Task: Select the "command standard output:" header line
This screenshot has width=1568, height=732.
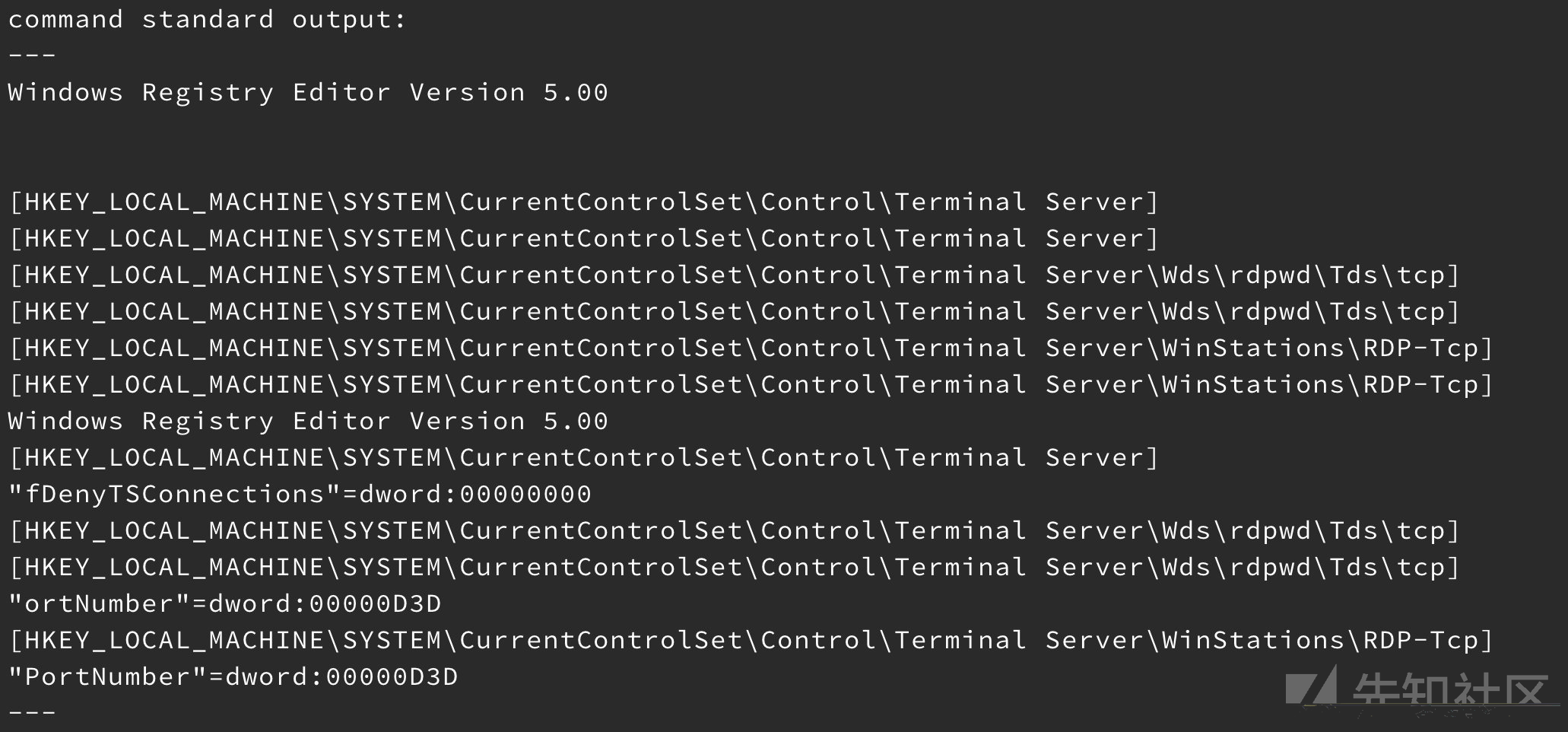Action: pyautogui.click(x=207, y=20)
